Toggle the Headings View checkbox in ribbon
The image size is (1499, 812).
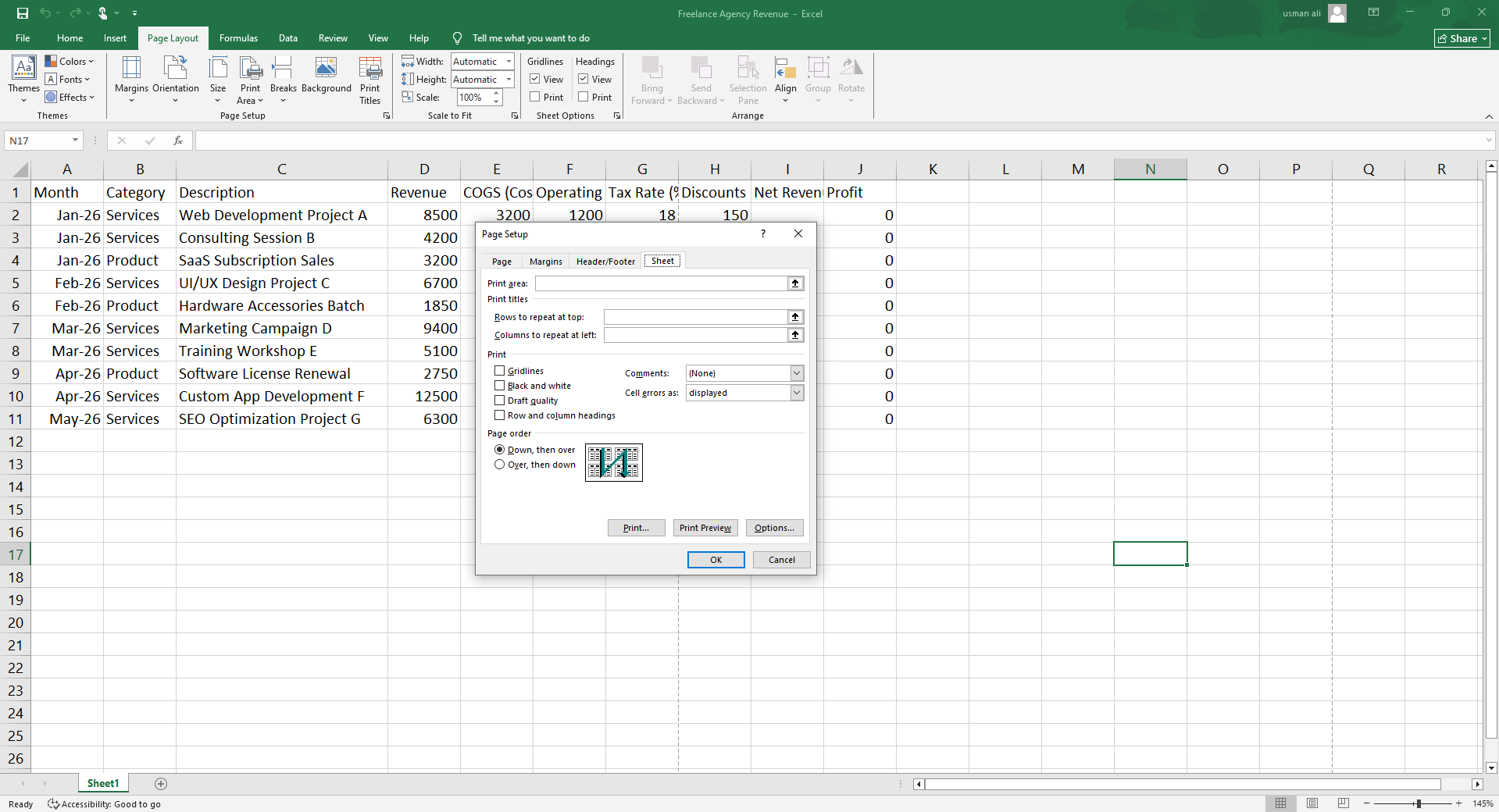pyautogui.click(x=584, y=79)
